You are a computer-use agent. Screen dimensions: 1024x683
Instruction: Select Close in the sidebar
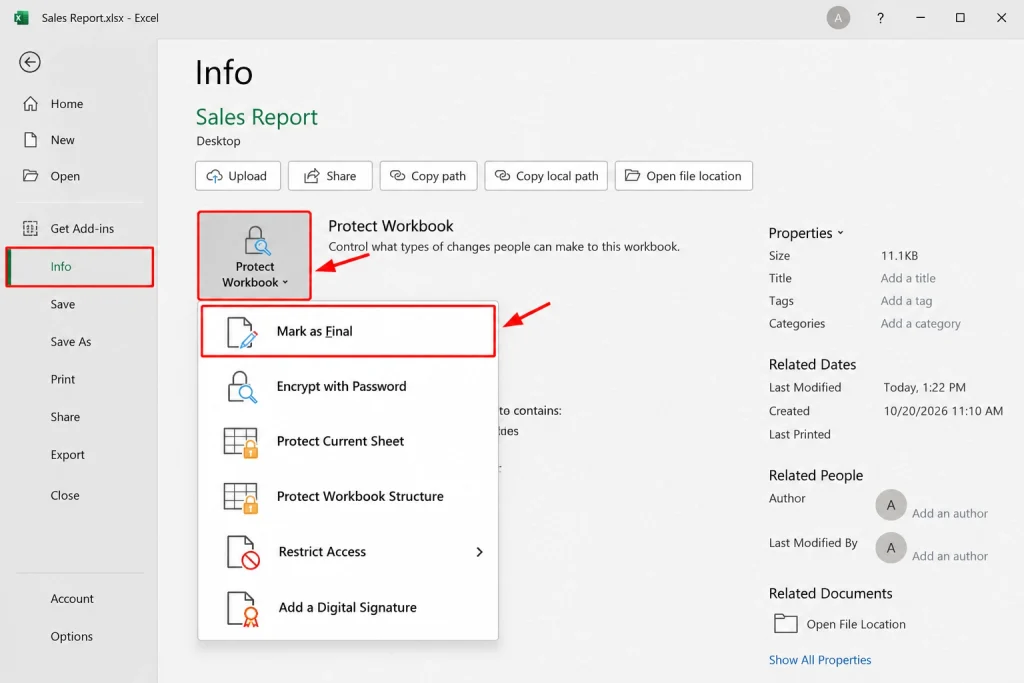[x=65, y=495]
